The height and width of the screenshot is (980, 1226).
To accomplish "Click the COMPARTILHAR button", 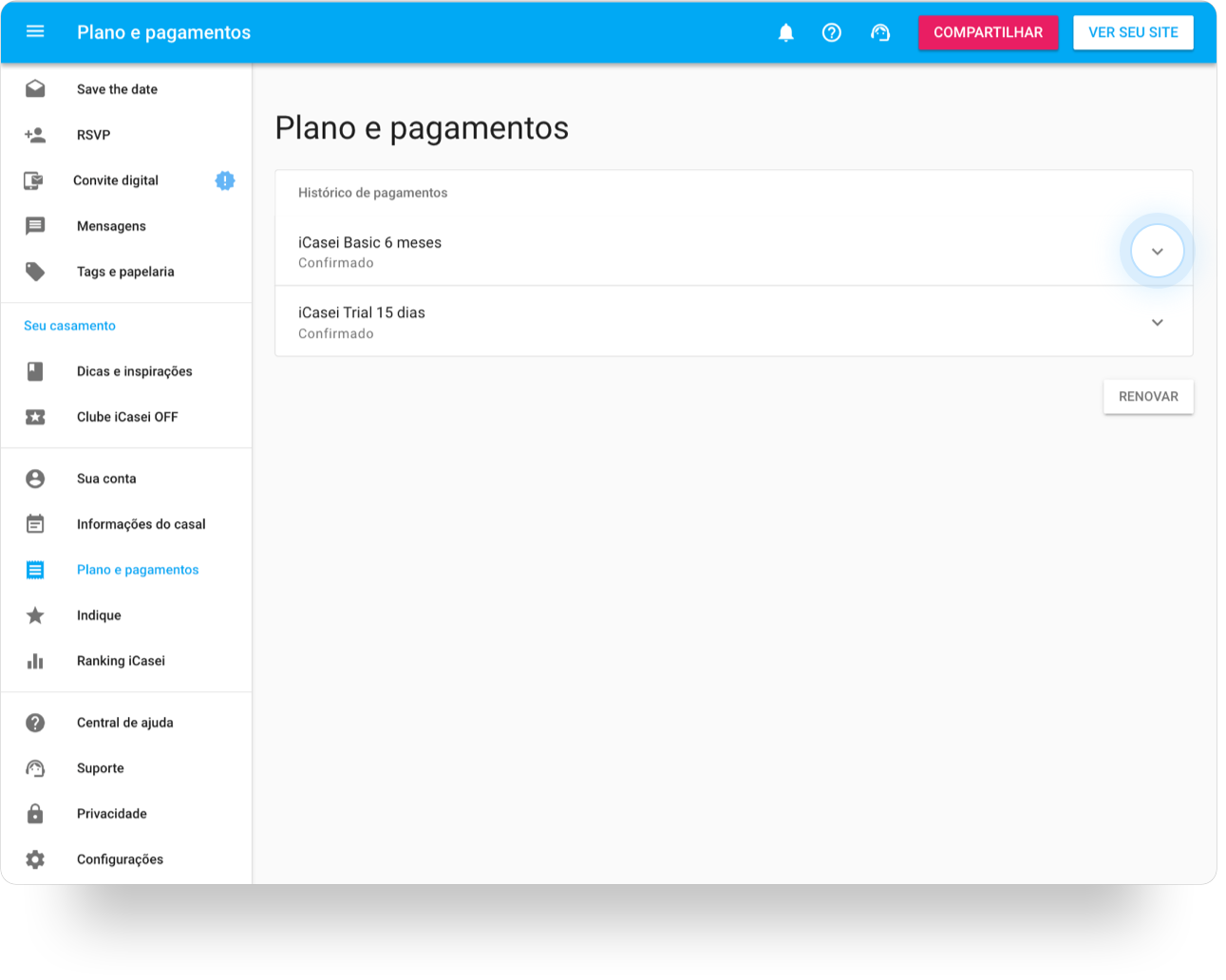I will pyautogui.click(x=988, y=32).
